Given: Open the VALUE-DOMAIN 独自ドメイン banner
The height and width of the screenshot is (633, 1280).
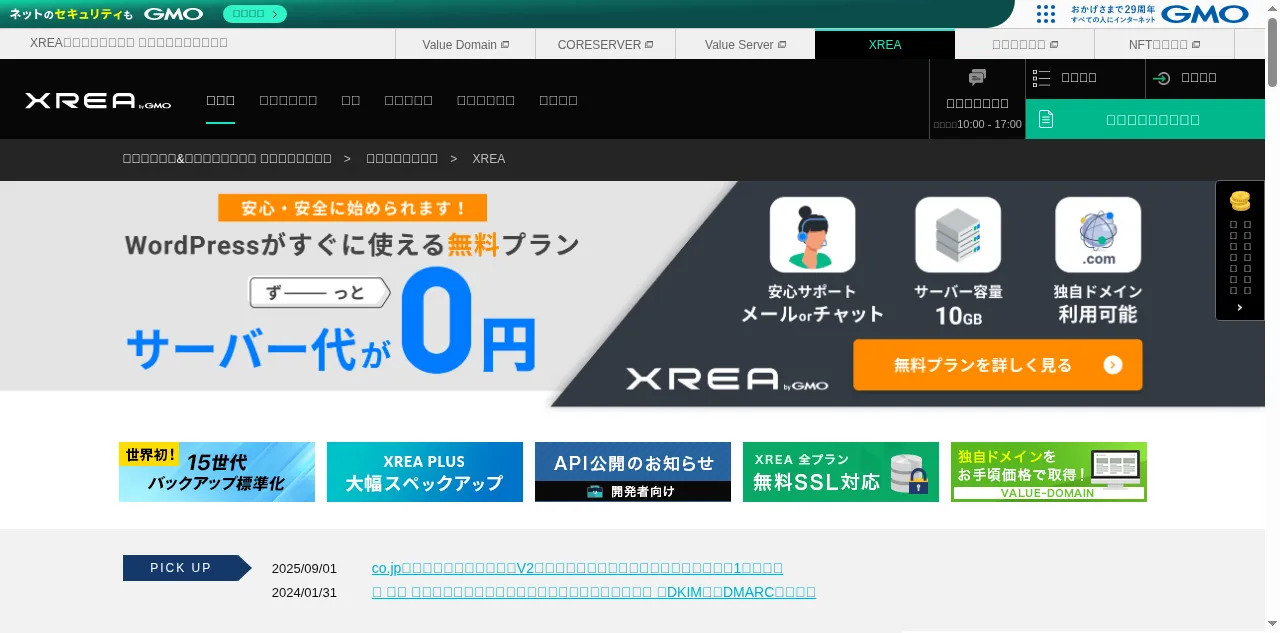Looking at the screenshot, I should click(1049, 472).
